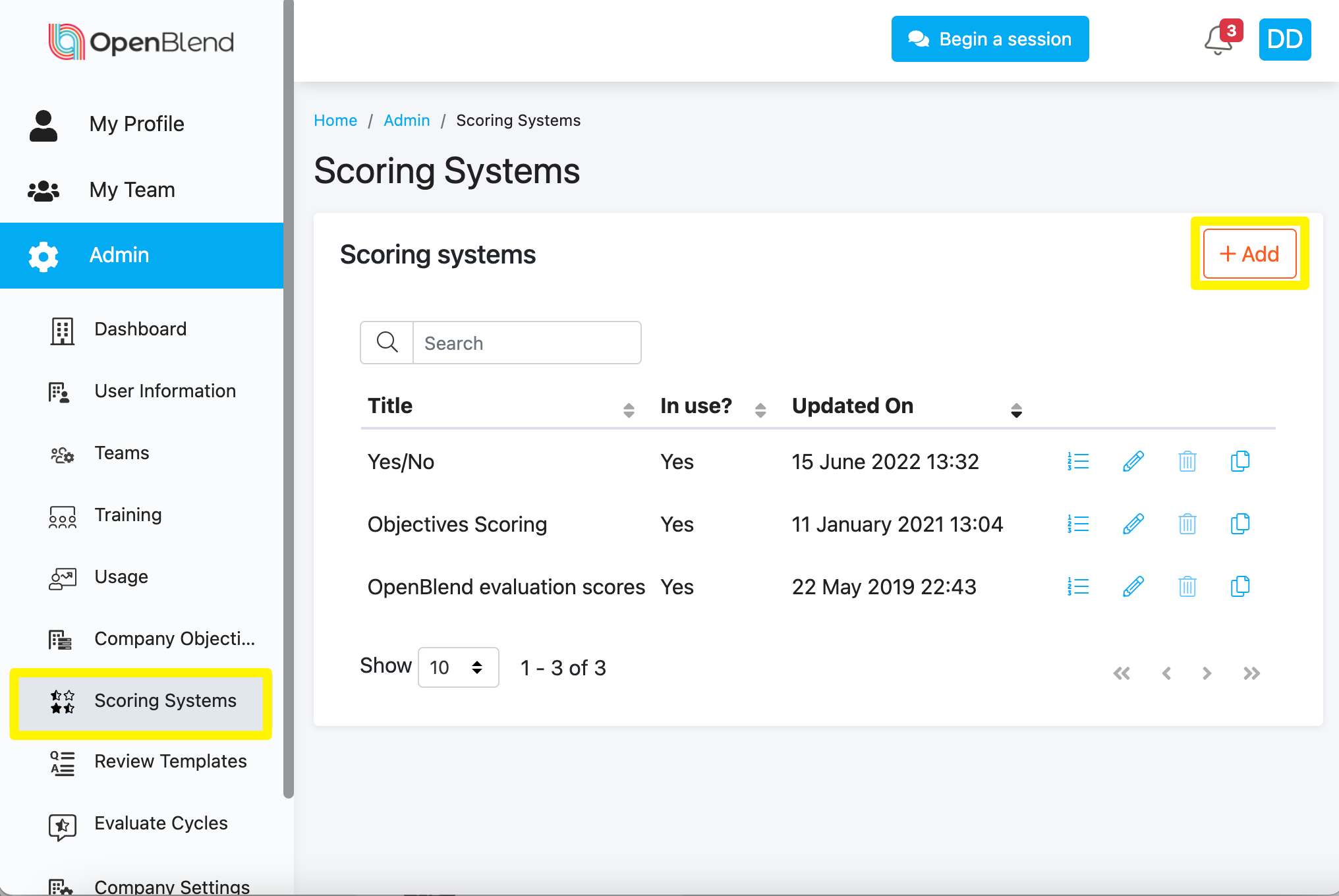Follow the Home breadcrumb link
Image resolution: width=1339 pixels, height=896 pixels.
335,121
